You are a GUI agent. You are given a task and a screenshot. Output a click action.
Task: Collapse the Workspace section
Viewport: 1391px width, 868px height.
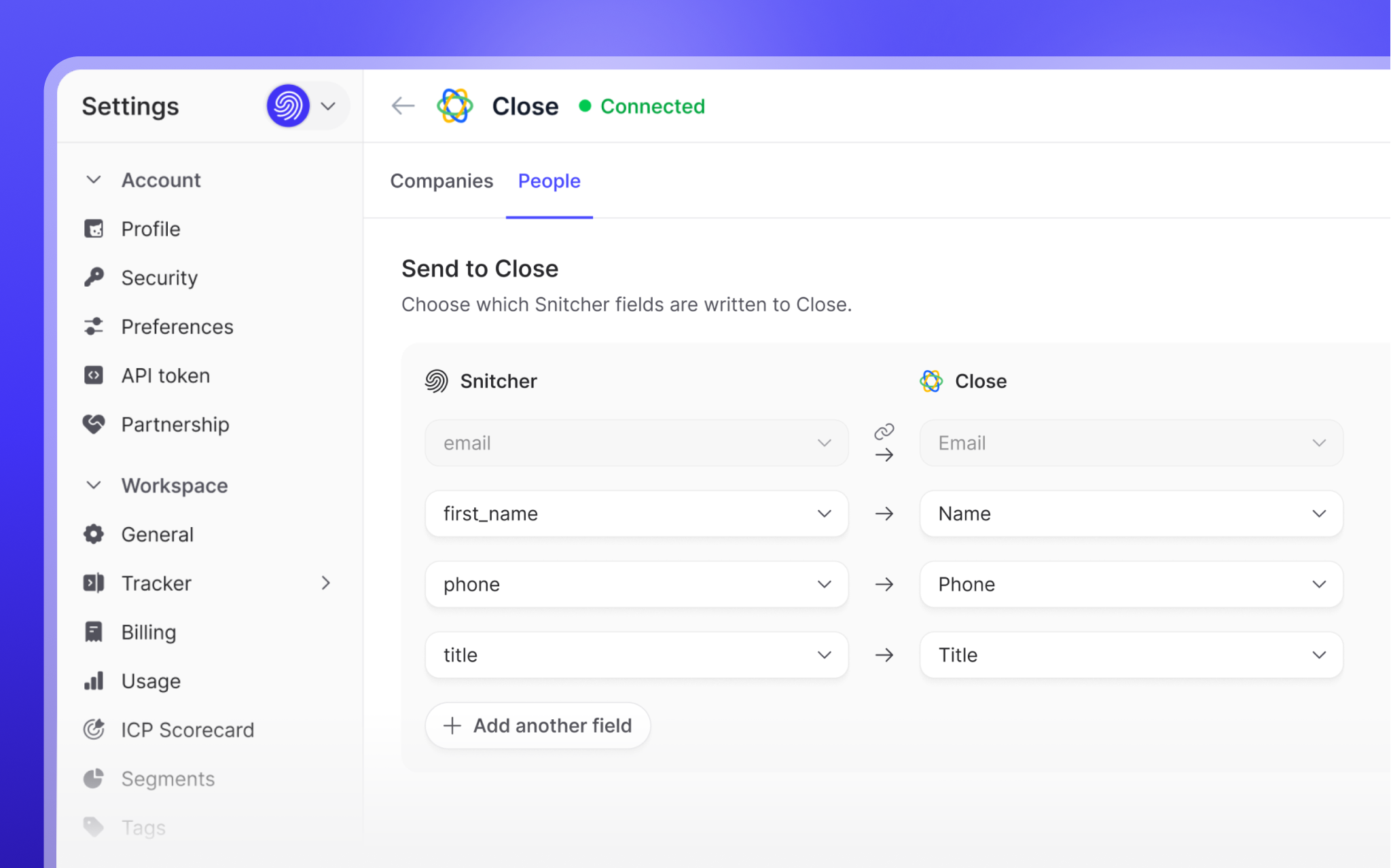click(x=94, y=486)
